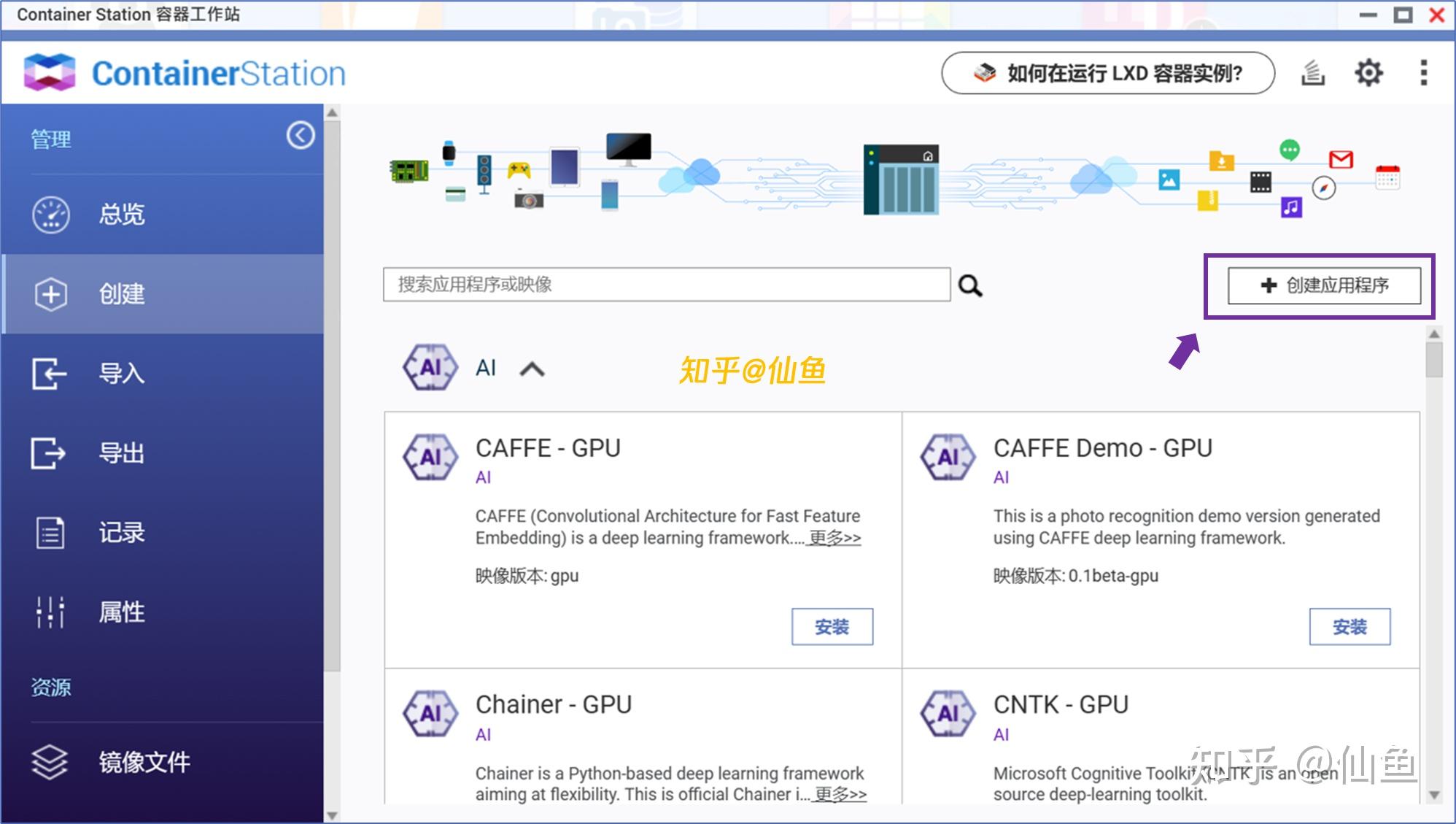This screenshot has width=1456, height=824.
Task: Expand 更多>> for CAFFE - GPU description
Action: pos(835,538)
